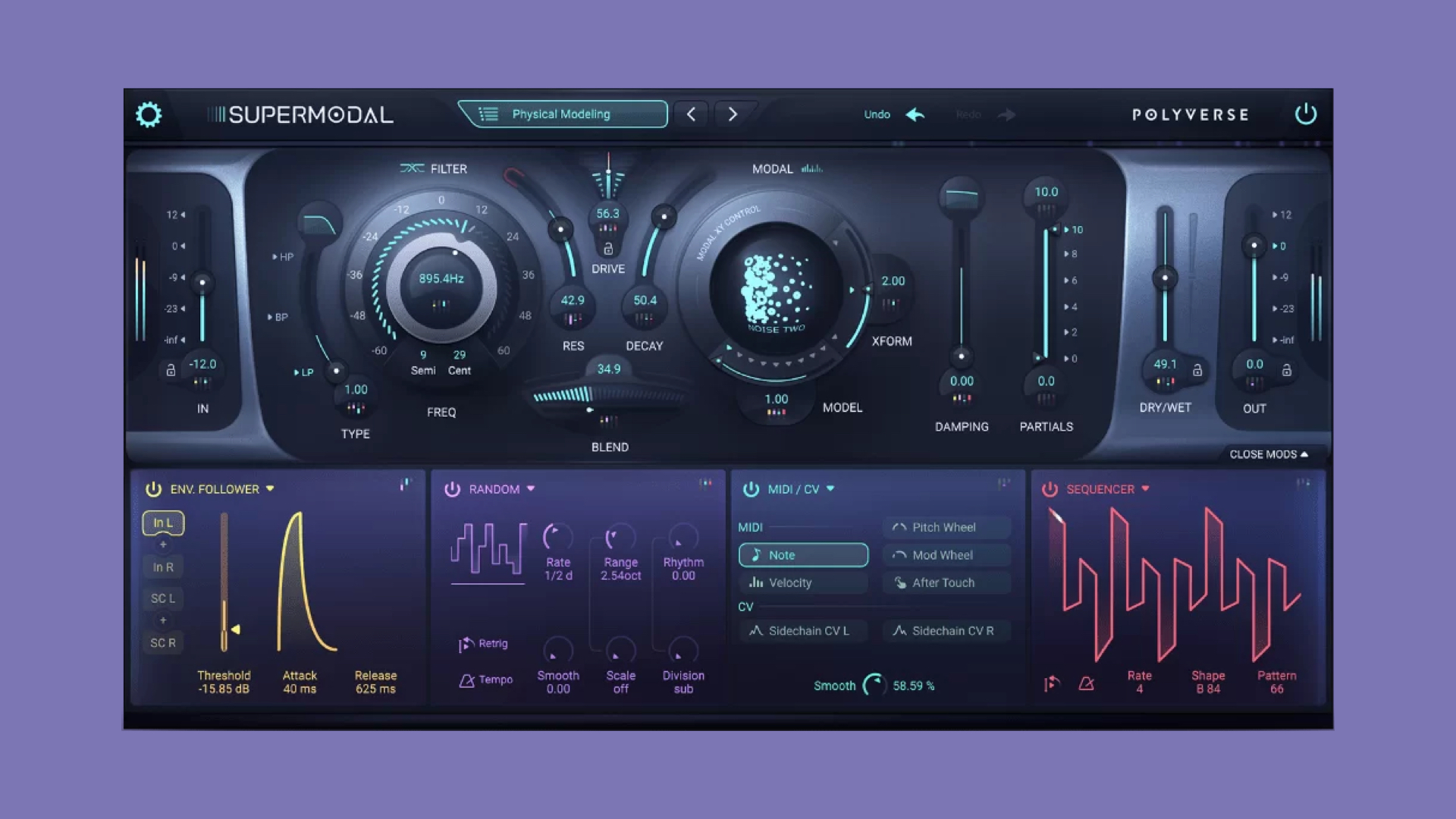
Task: Open the Physical Modeling preset browser
Action: (x=563, y=114)
